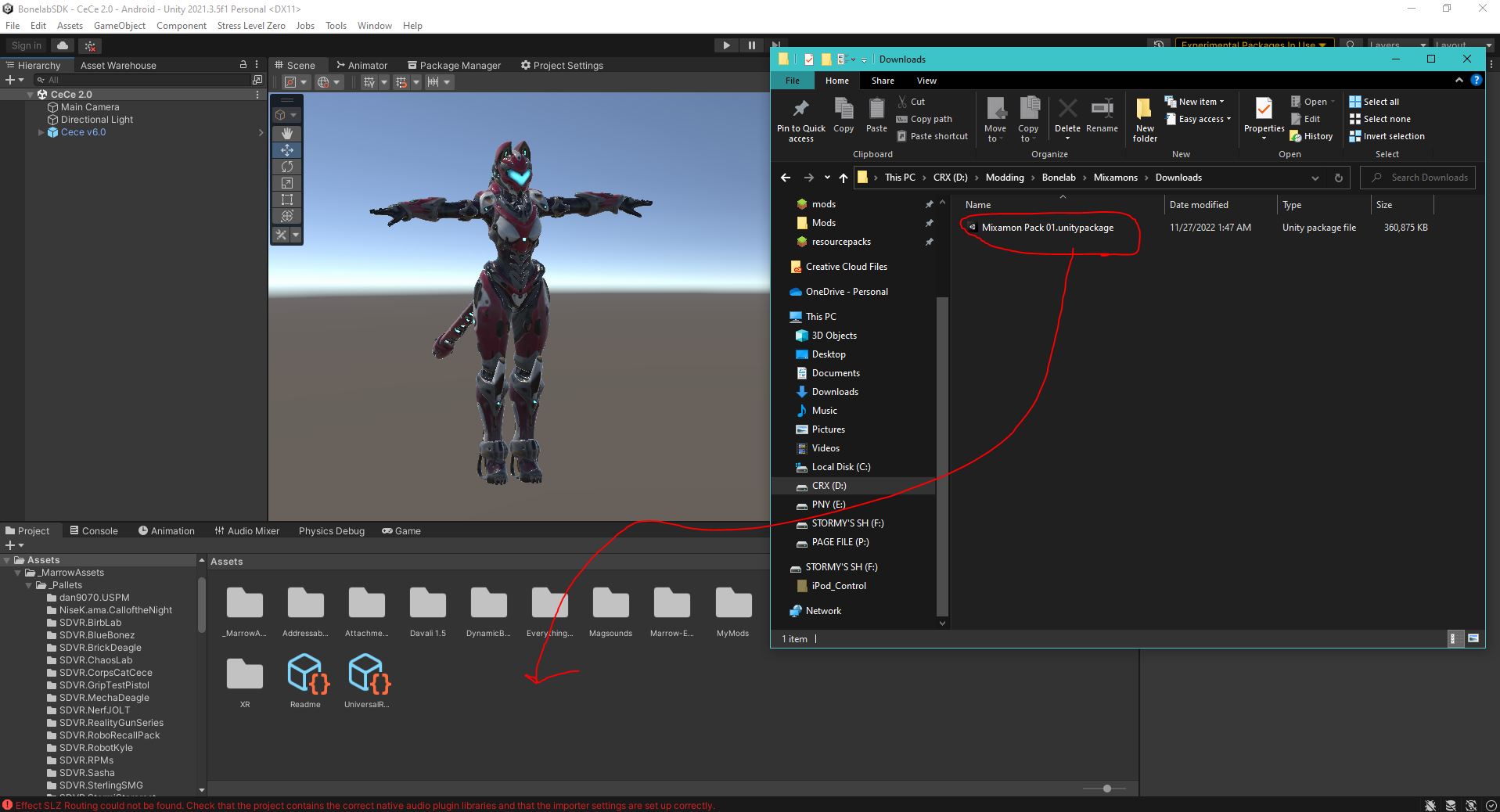Click the custom editor tools wrench icon
The width and height of the screenshot is (1500, 812).
[x=282, y=235]
